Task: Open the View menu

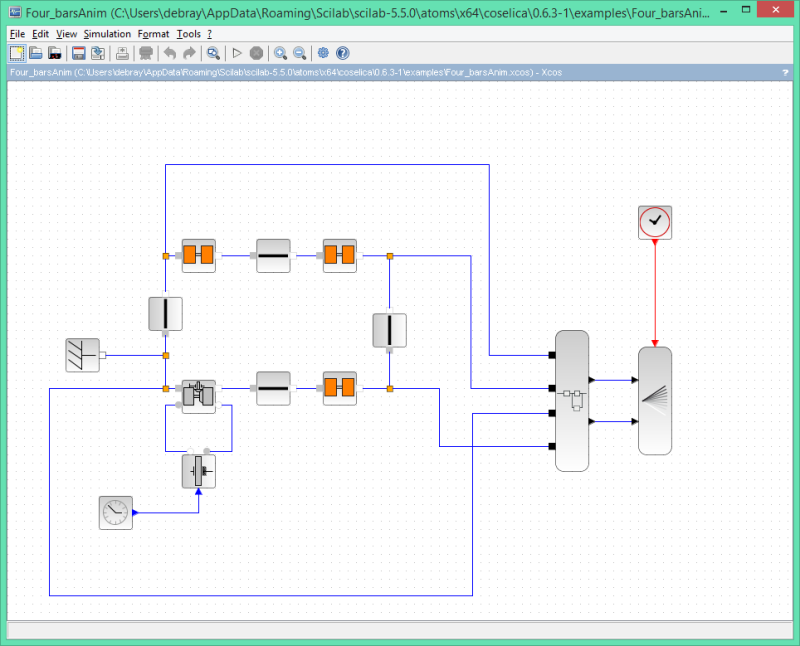Action: (66, 34)
